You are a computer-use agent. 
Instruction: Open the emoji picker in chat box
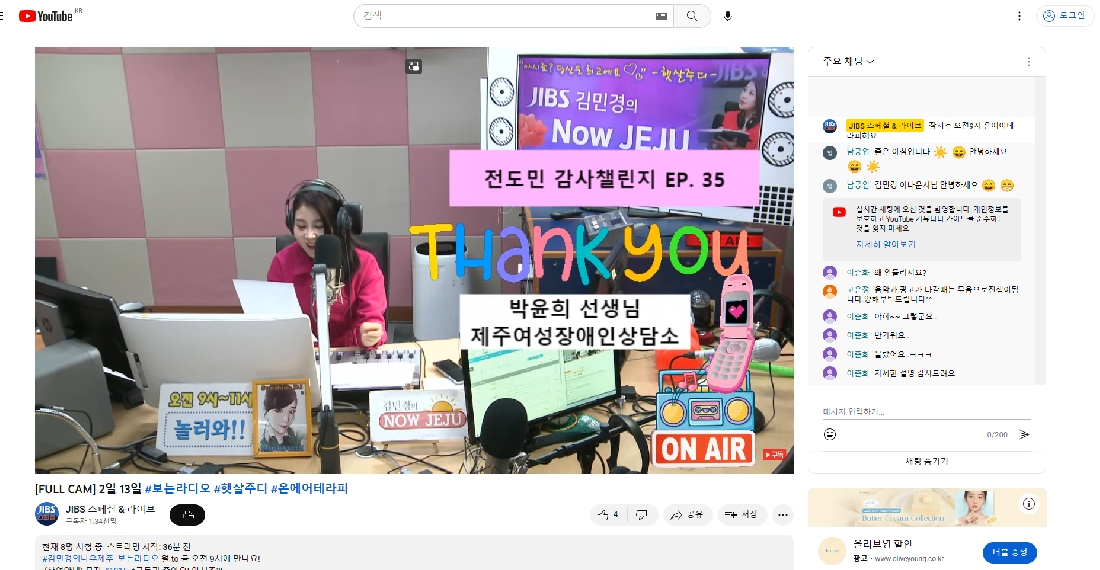(830, 434)
